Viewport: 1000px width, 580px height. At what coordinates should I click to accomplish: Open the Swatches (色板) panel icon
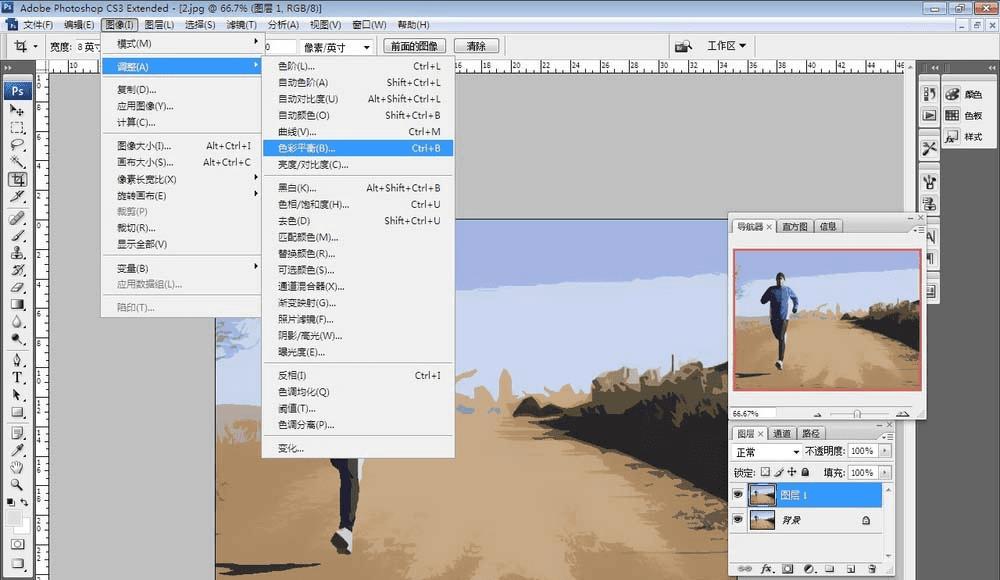[x=952, y=115]
